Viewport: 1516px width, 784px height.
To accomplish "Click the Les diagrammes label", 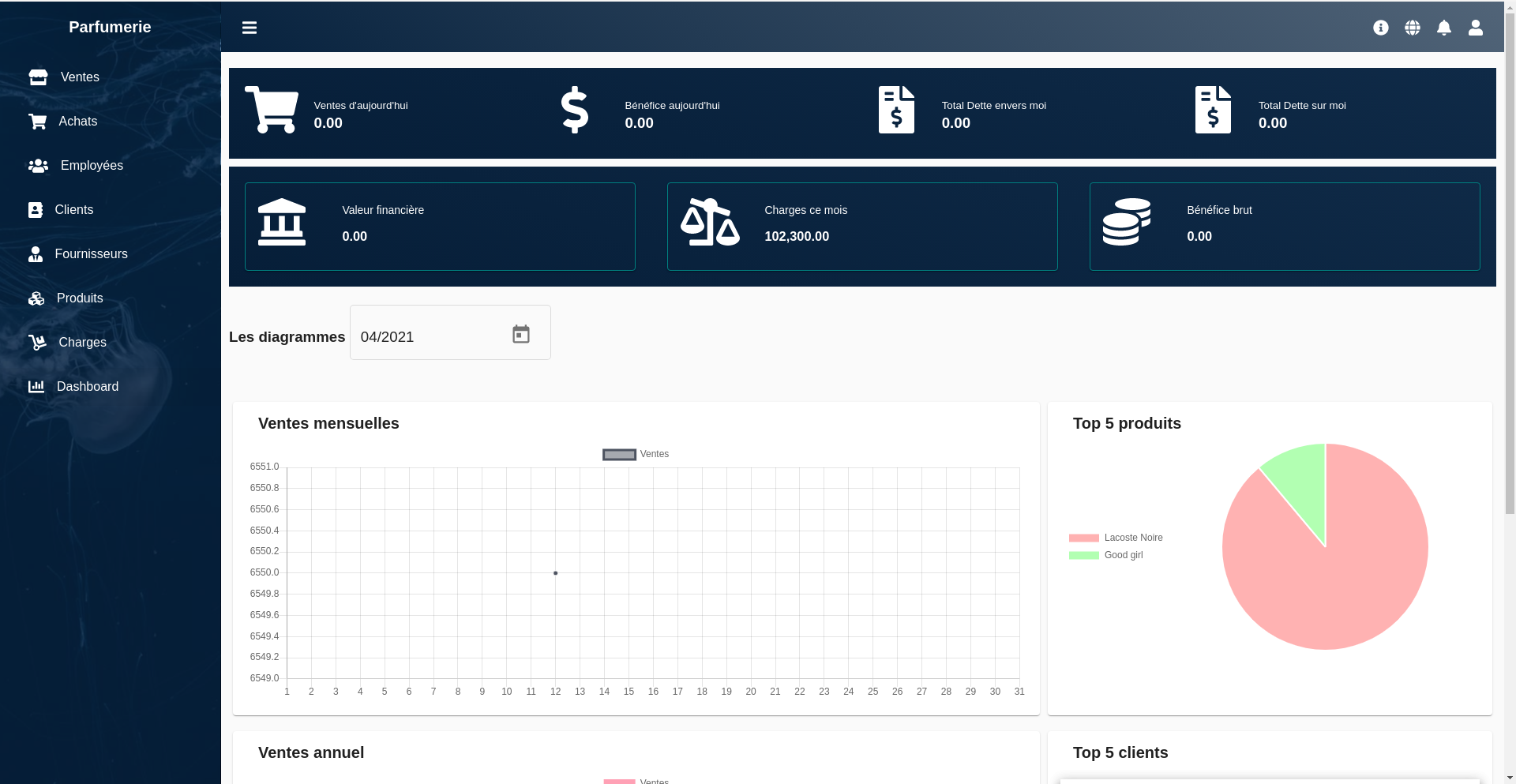I will tap(287, 337).
